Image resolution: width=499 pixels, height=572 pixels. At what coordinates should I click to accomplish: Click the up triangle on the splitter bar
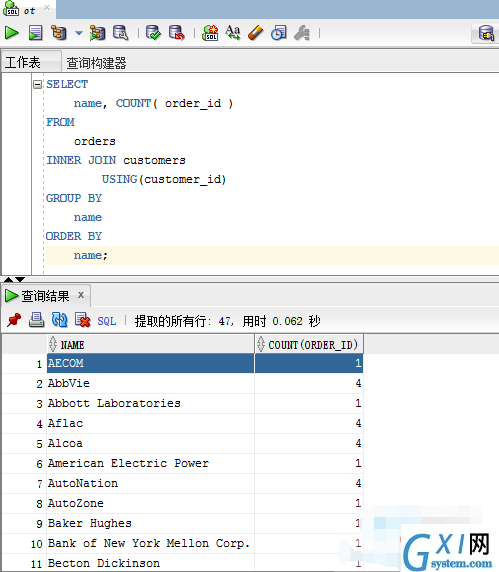(8, 279)
